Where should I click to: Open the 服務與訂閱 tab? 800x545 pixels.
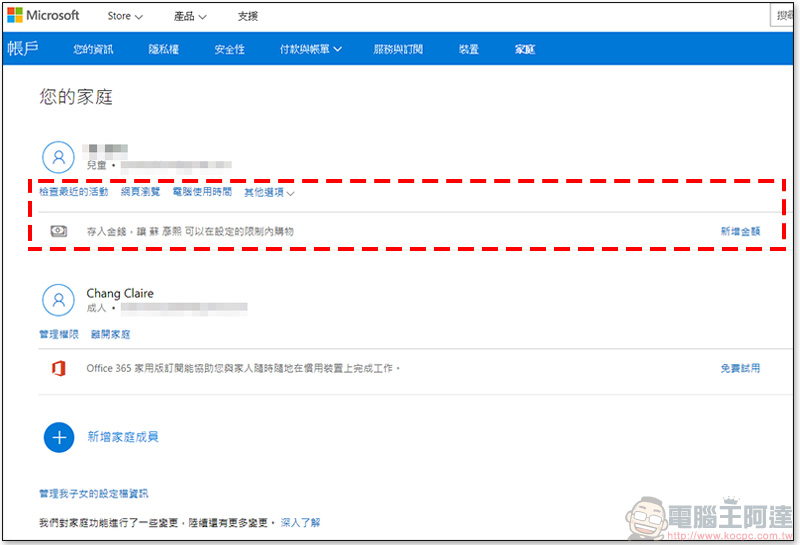tap(398, 49)
